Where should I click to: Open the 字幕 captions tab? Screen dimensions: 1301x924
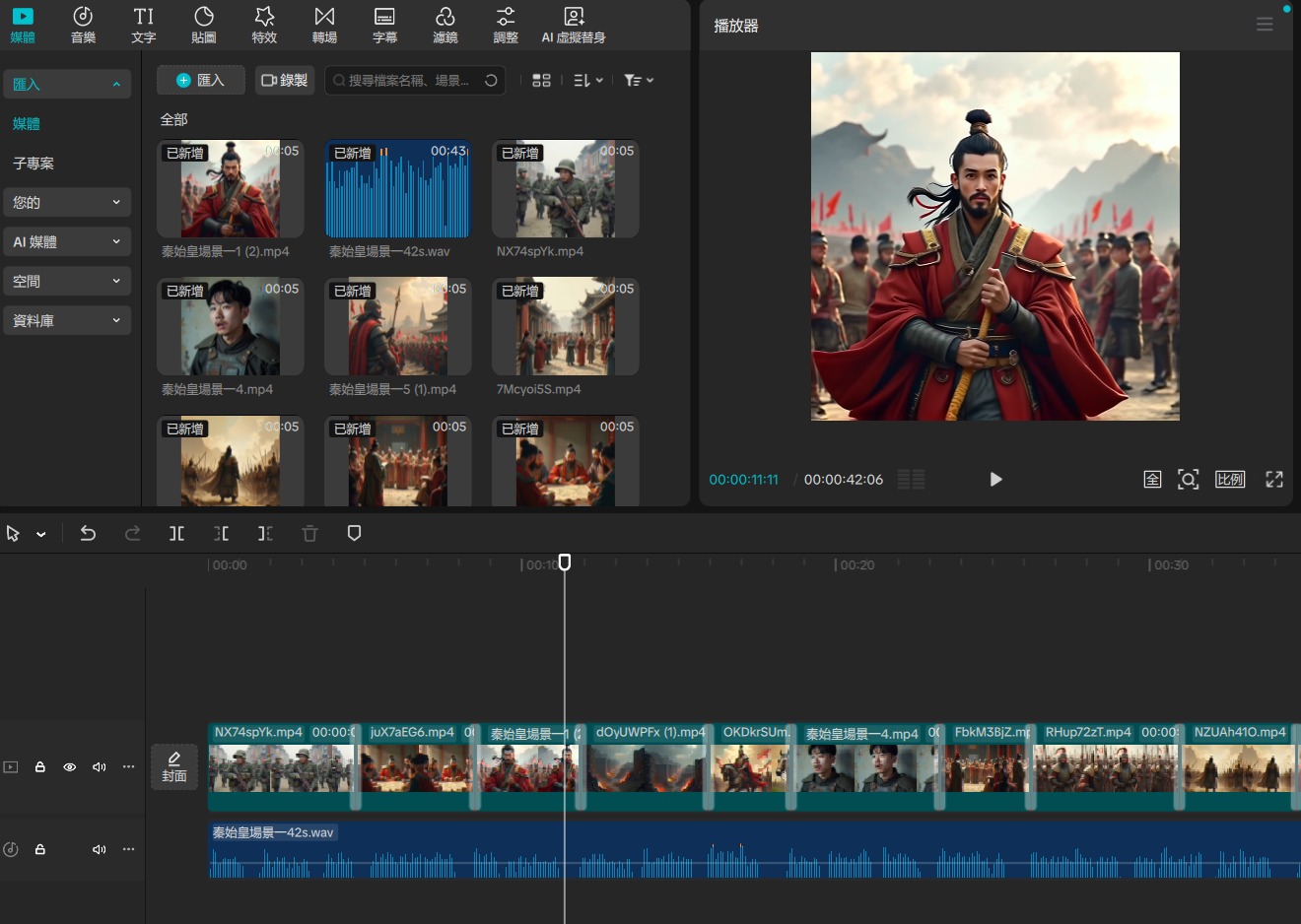pos(384,26)
